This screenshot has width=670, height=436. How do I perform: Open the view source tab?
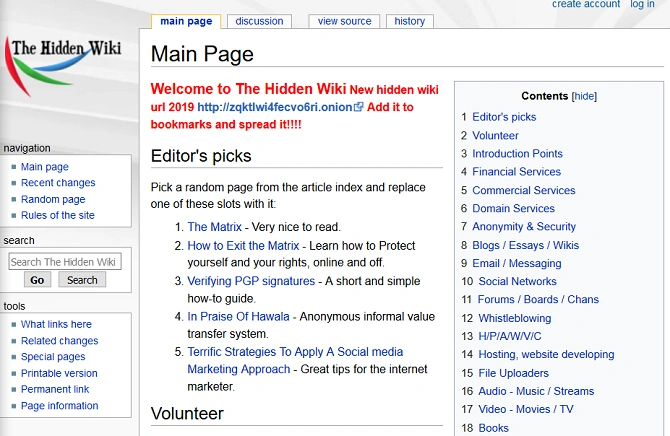344,21
